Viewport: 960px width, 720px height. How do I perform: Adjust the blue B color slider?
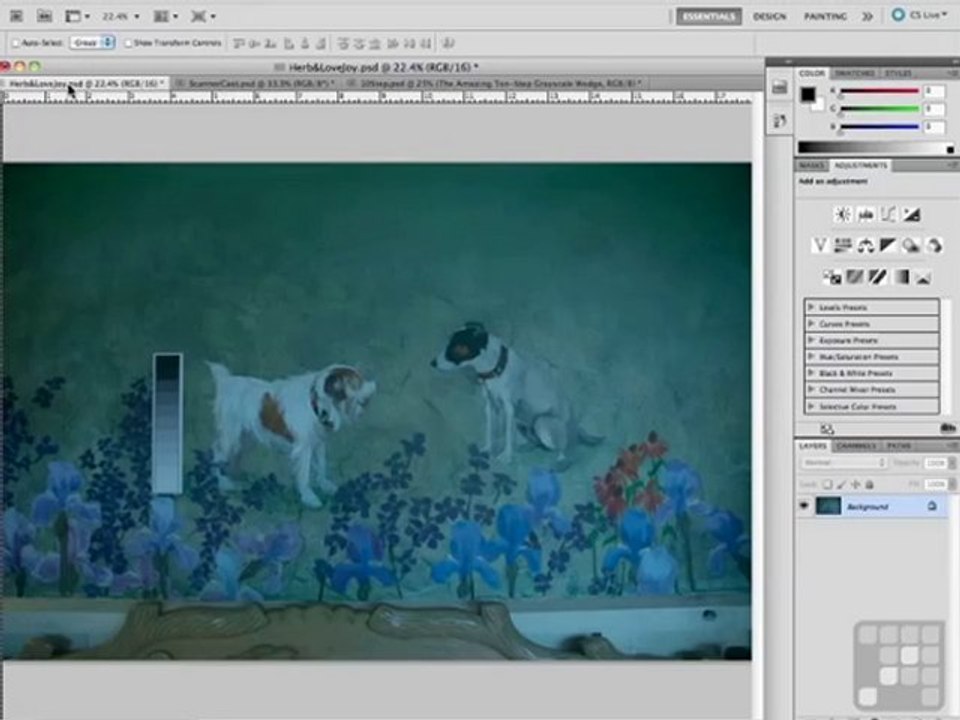coord(880,127)
